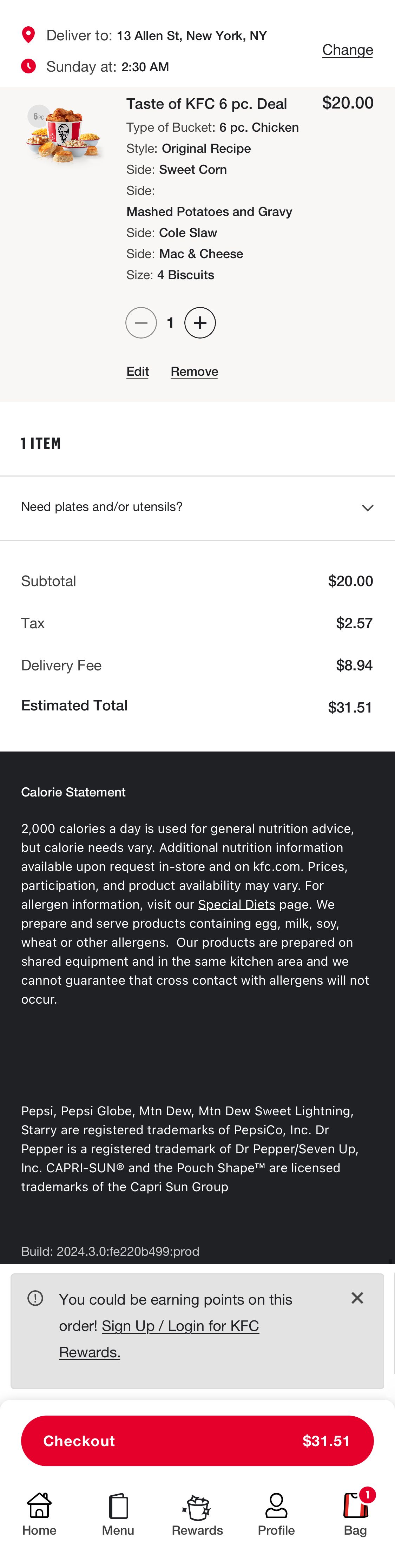Increase item quantity with plus button
The width and height of the screenshot is (395, 1568).
[200, 323]
